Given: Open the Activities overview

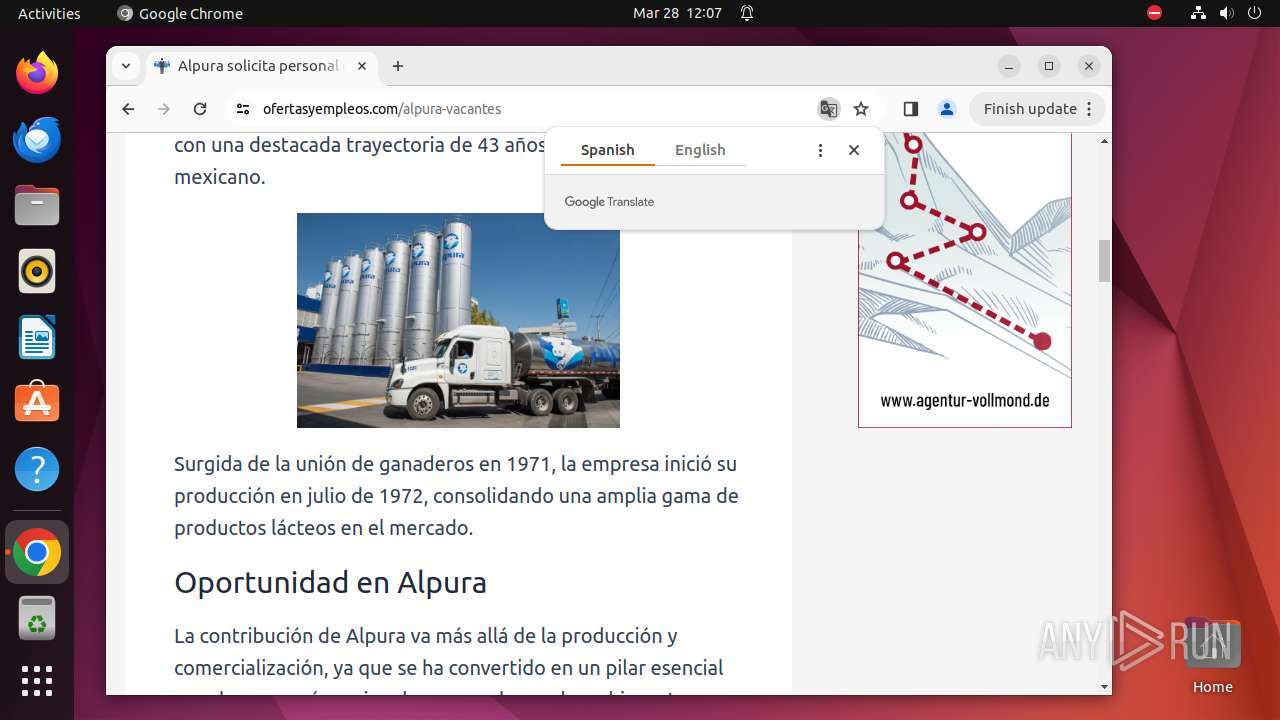Looking at the screenshot, I should click(x=49, y=13).
